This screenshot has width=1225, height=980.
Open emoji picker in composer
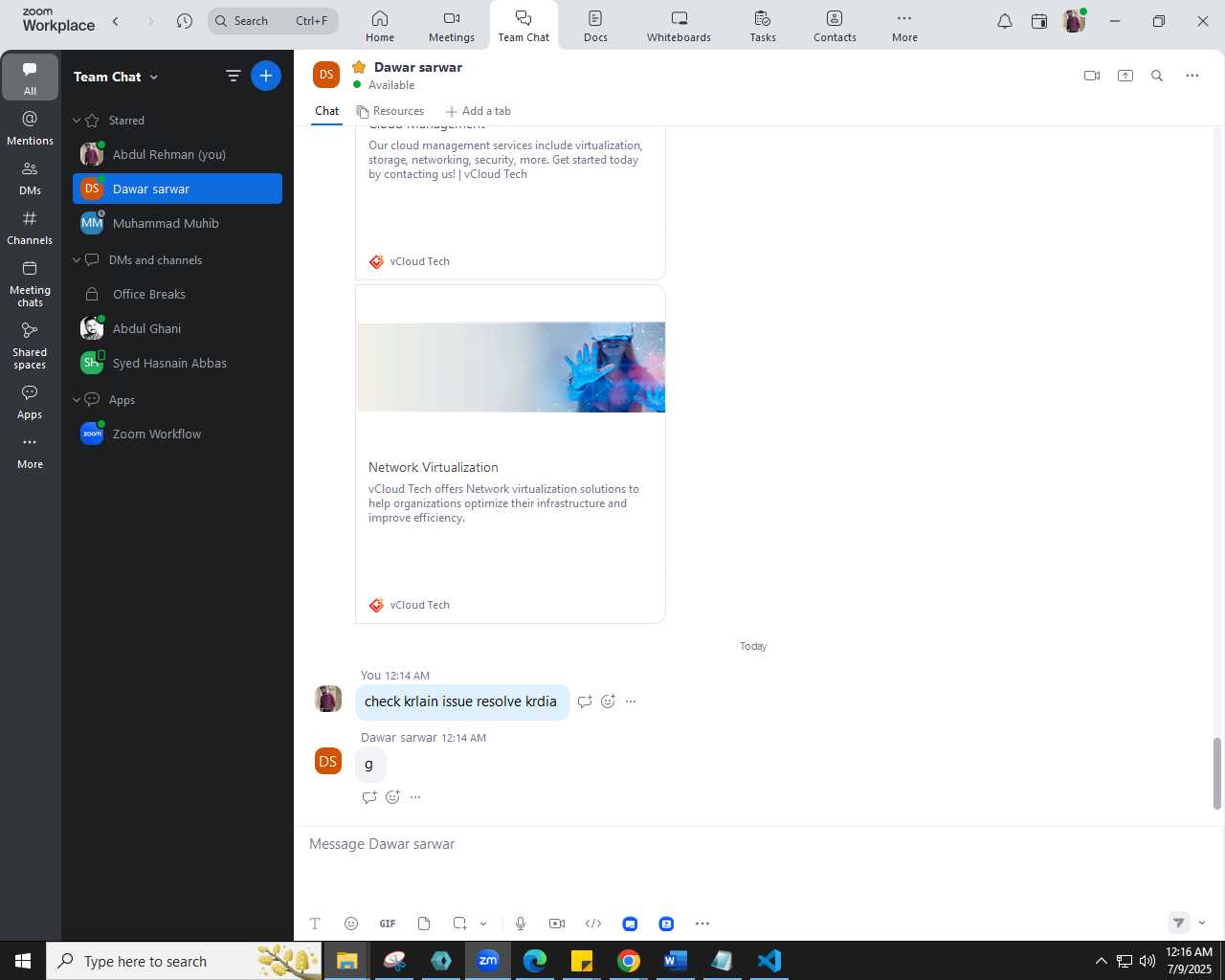click(351, 924)
